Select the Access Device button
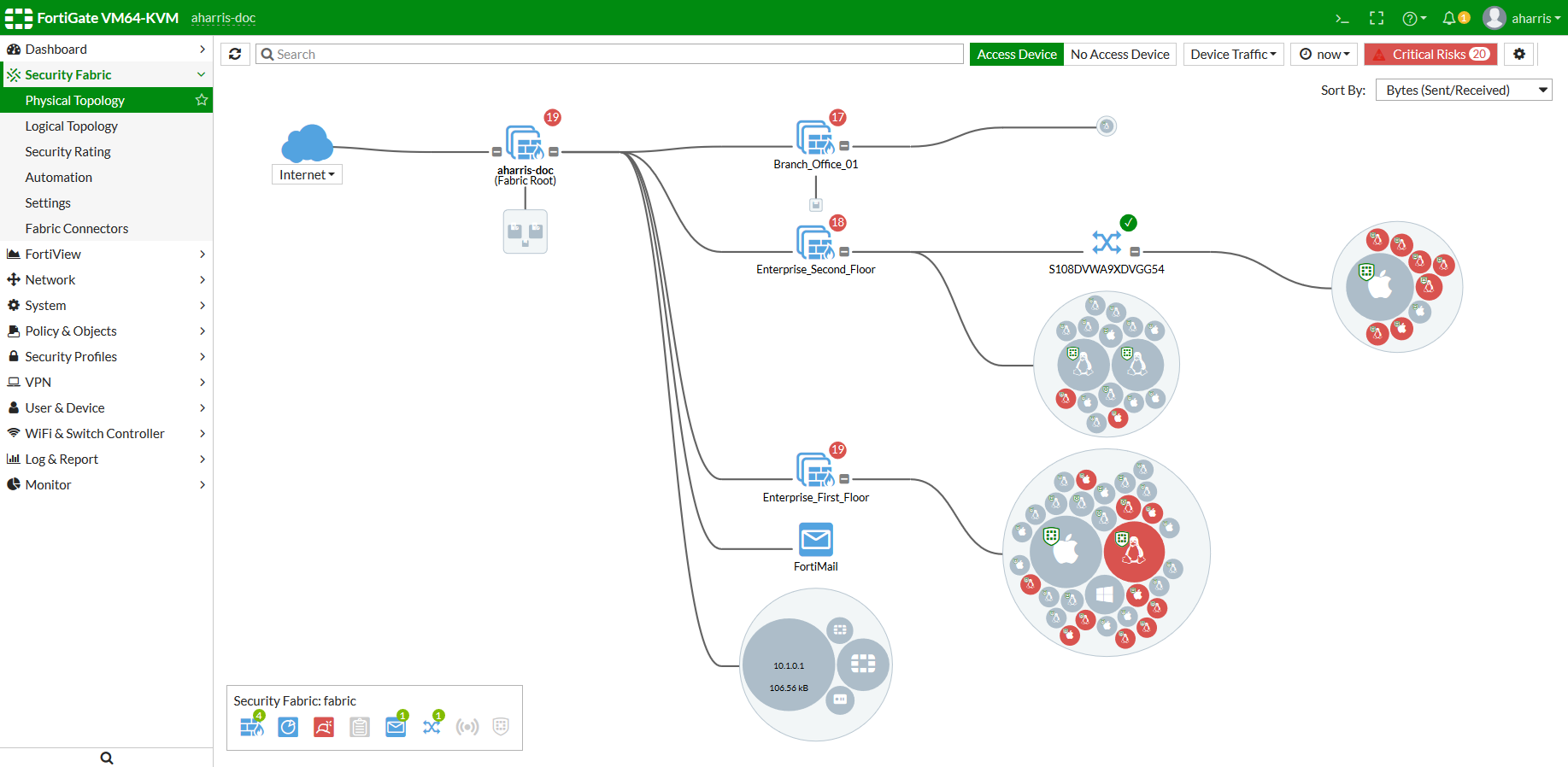 pos(1016,54)
